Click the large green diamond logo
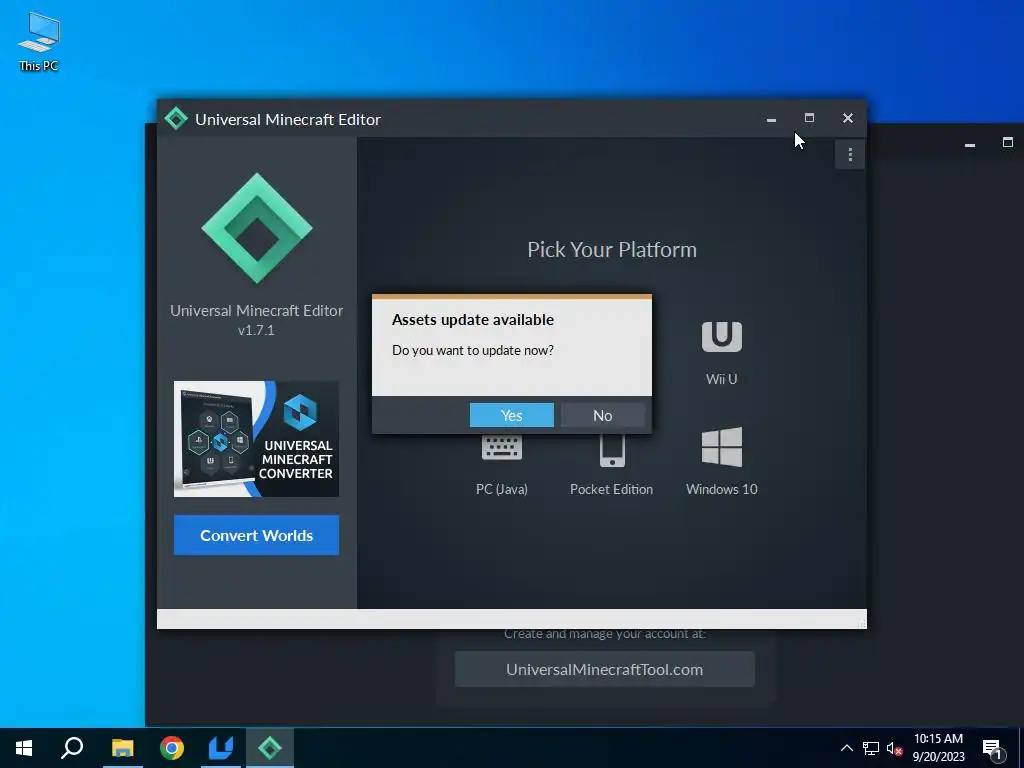Viewport: 1024px width, 768px height. [x=257, y=228]
